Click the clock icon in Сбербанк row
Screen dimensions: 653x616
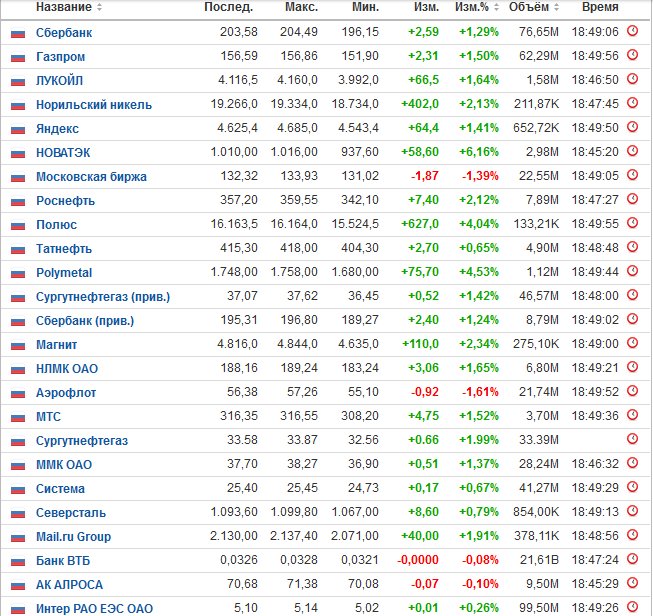pos(632,31)
